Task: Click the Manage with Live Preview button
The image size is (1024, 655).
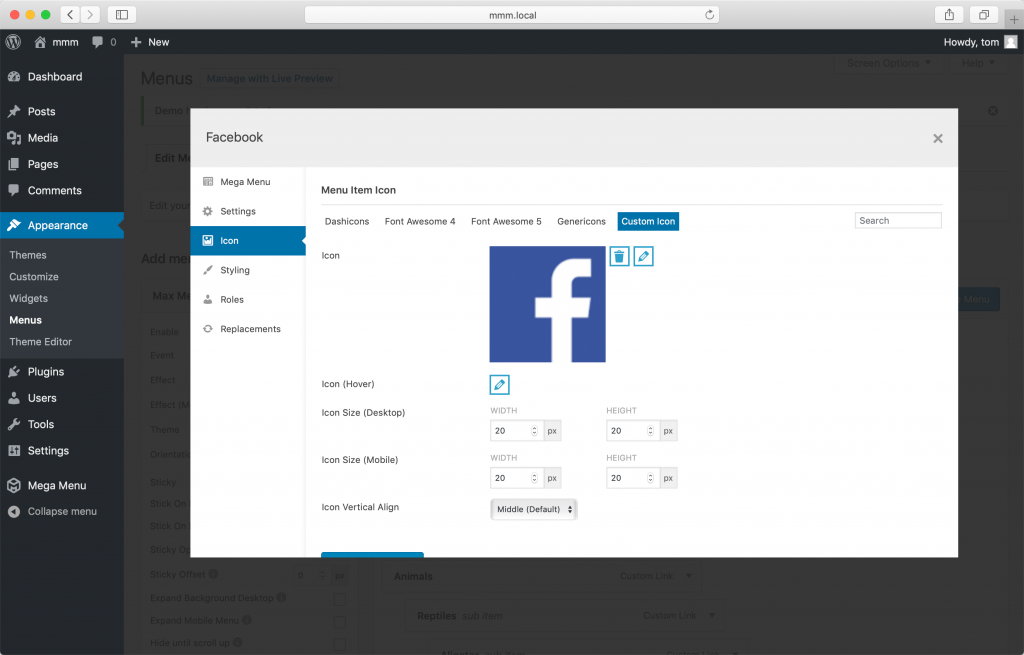Action: 270,78
